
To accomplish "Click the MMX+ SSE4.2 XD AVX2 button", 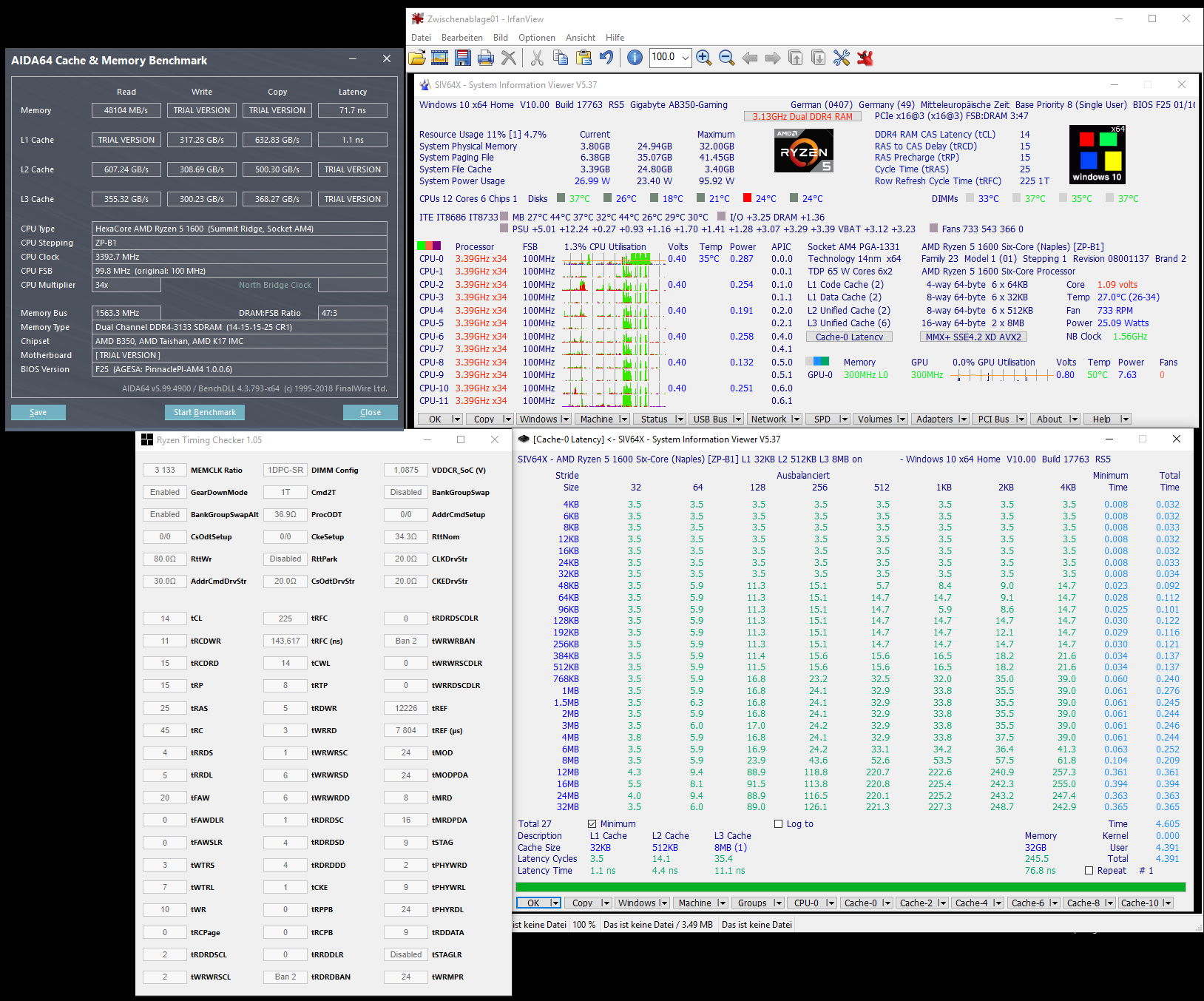I will pos(973,337).
